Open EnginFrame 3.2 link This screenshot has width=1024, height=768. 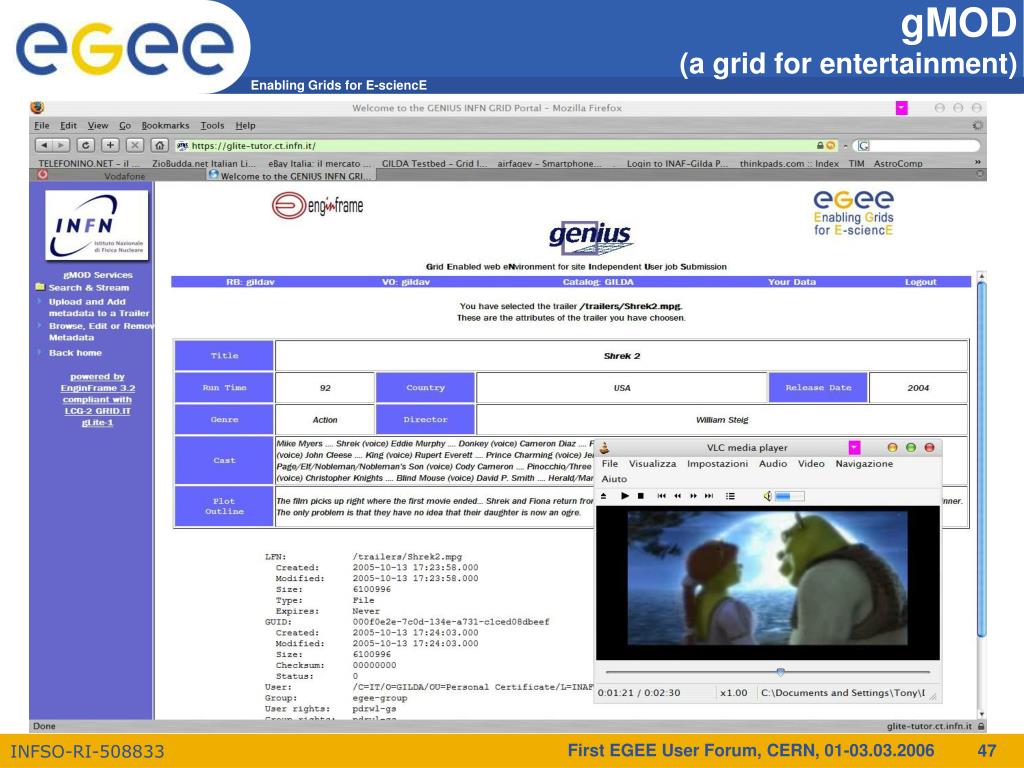[x=97, y=388]
